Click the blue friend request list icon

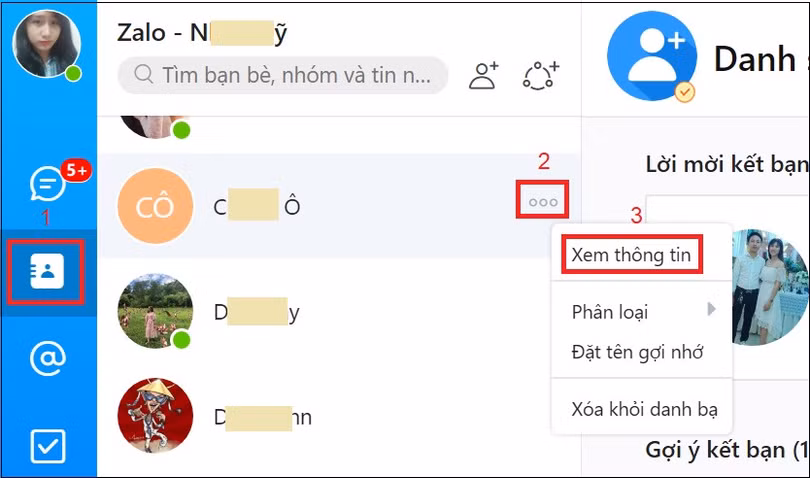(x=651, y=56)
